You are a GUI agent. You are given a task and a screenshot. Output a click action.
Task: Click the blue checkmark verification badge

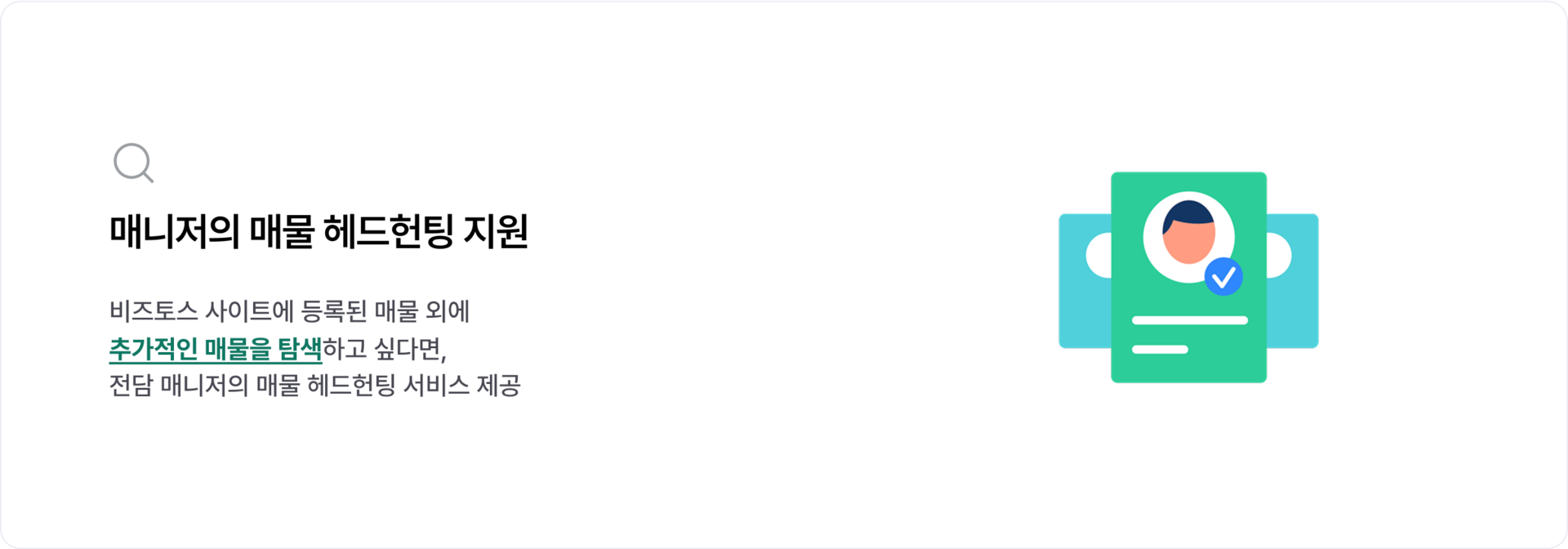click(1223, 277)
